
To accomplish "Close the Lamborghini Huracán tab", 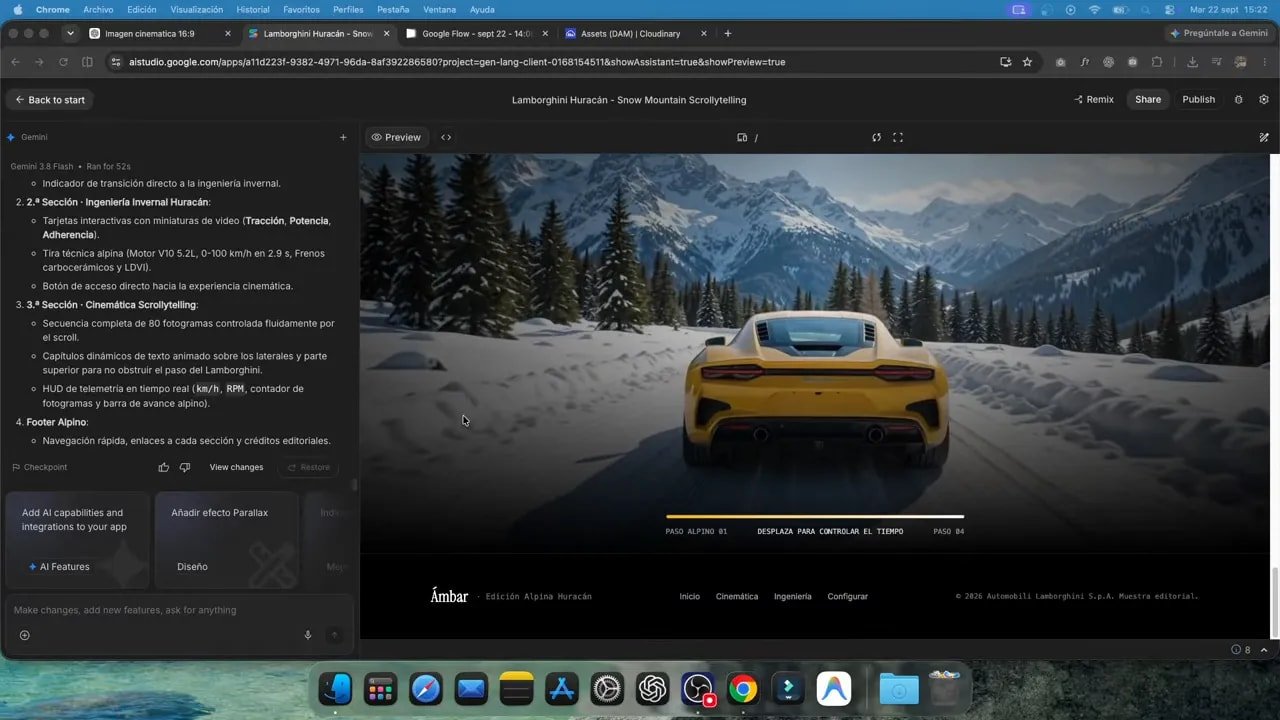I will (386, 33).
